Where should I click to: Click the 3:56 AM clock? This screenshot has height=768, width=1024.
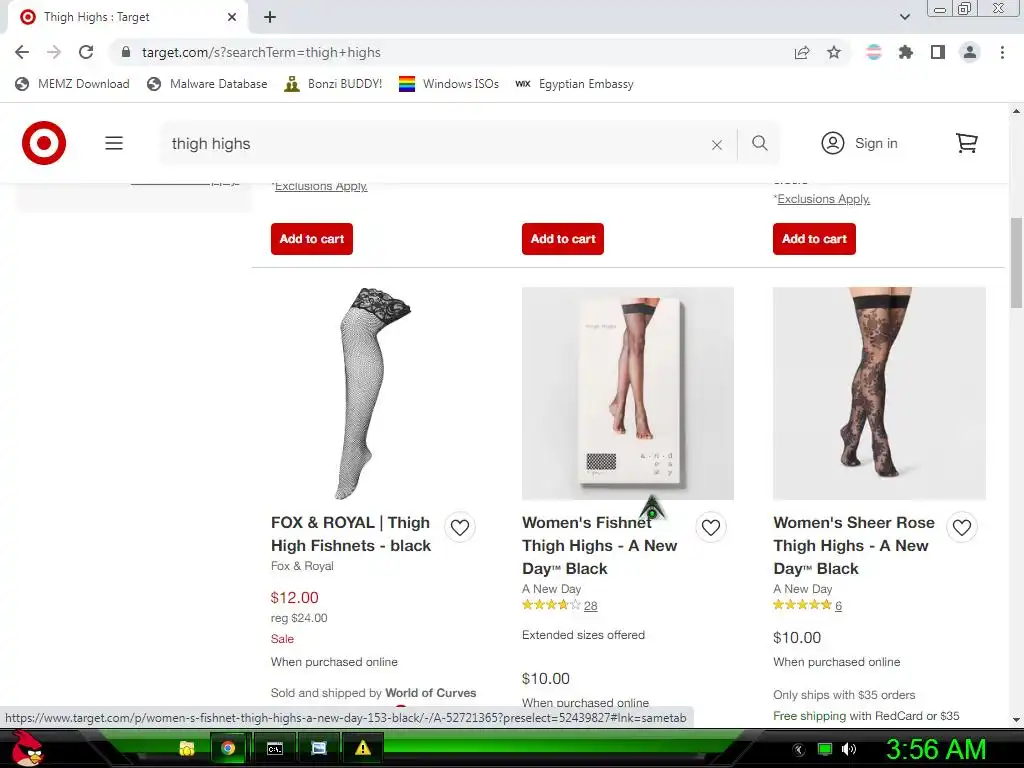(936, 749)
